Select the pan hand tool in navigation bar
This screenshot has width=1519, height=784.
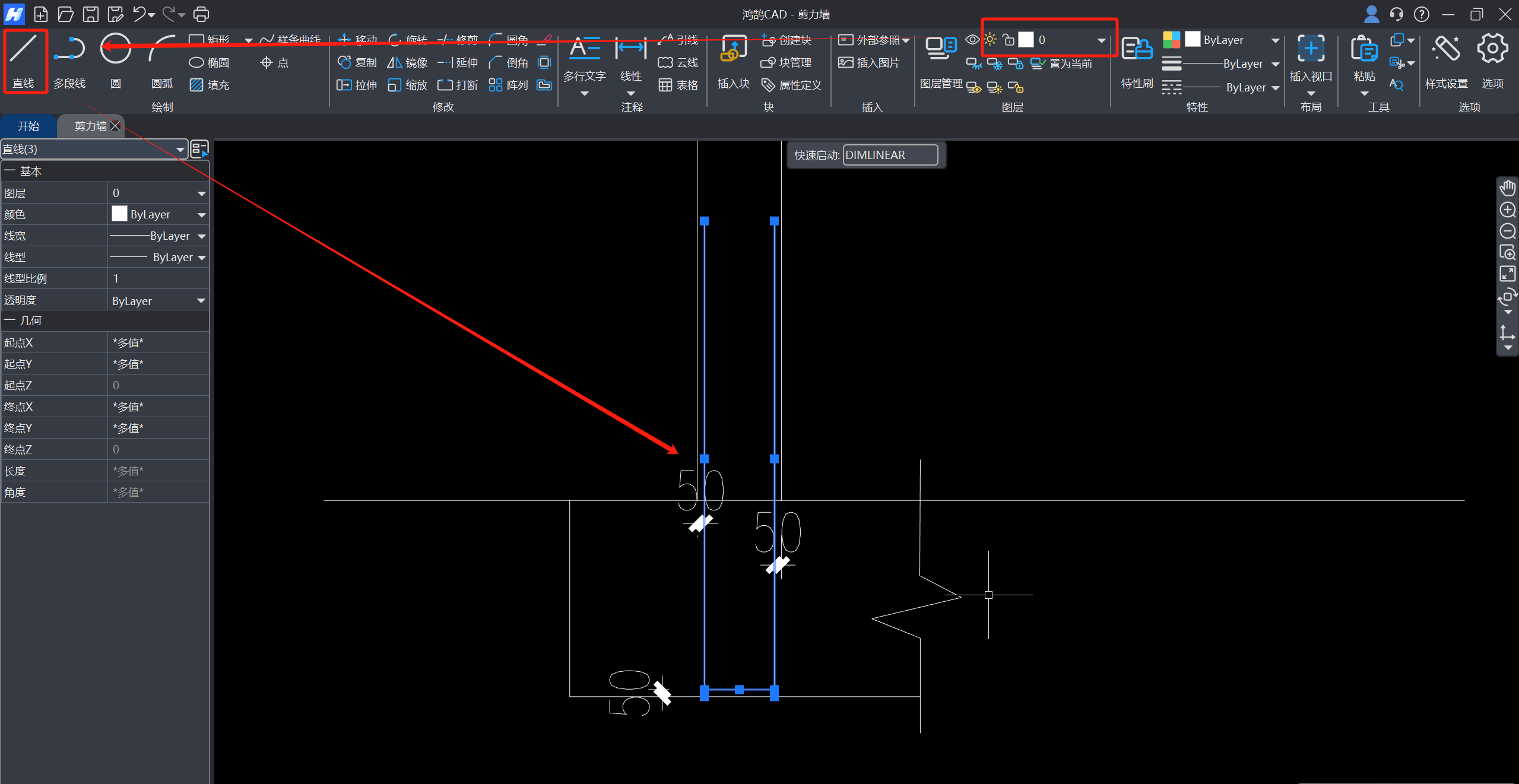[1507, 189]
